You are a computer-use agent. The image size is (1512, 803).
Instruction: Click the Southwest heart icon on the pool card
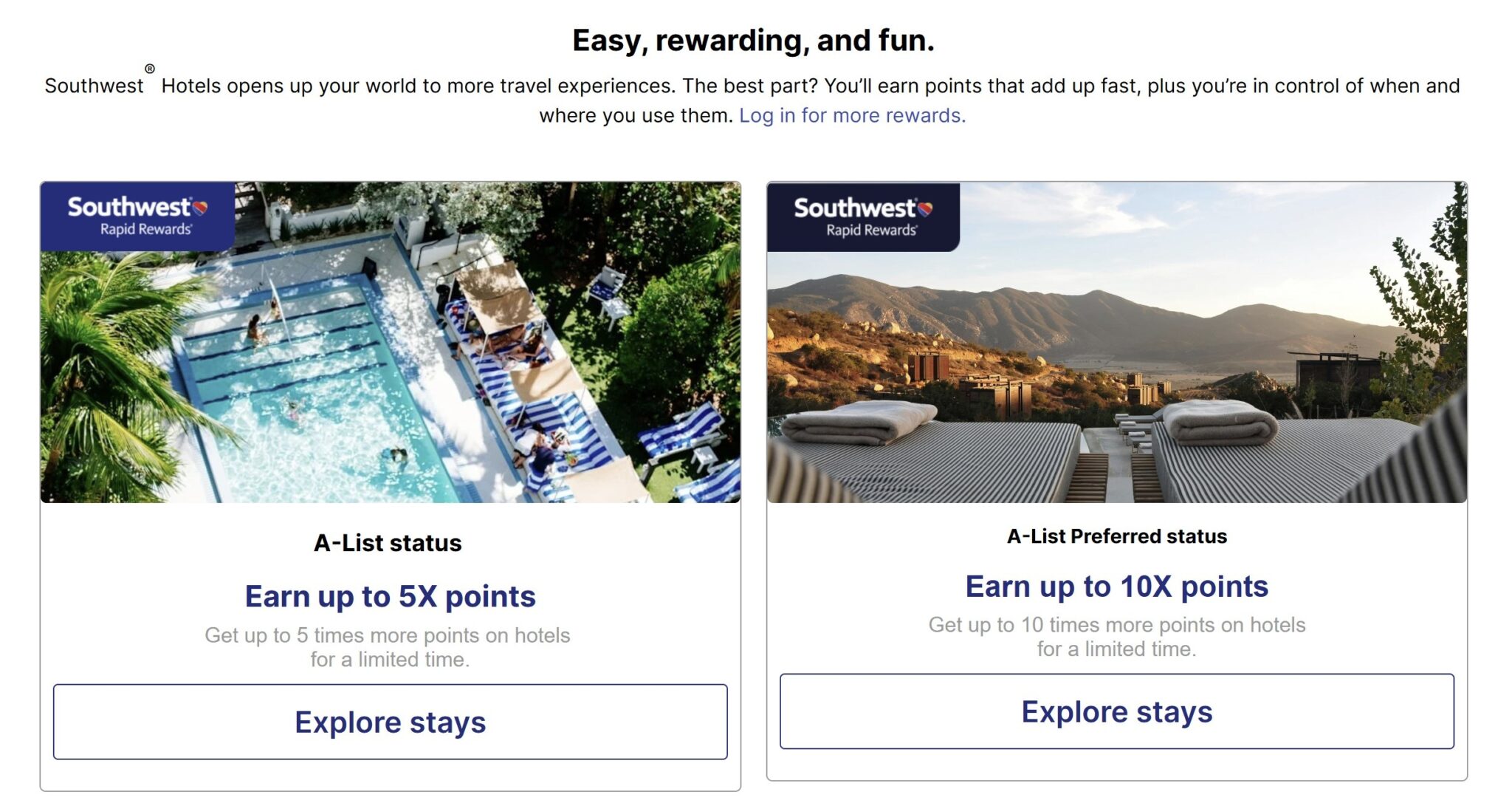(x=199, y=208)
